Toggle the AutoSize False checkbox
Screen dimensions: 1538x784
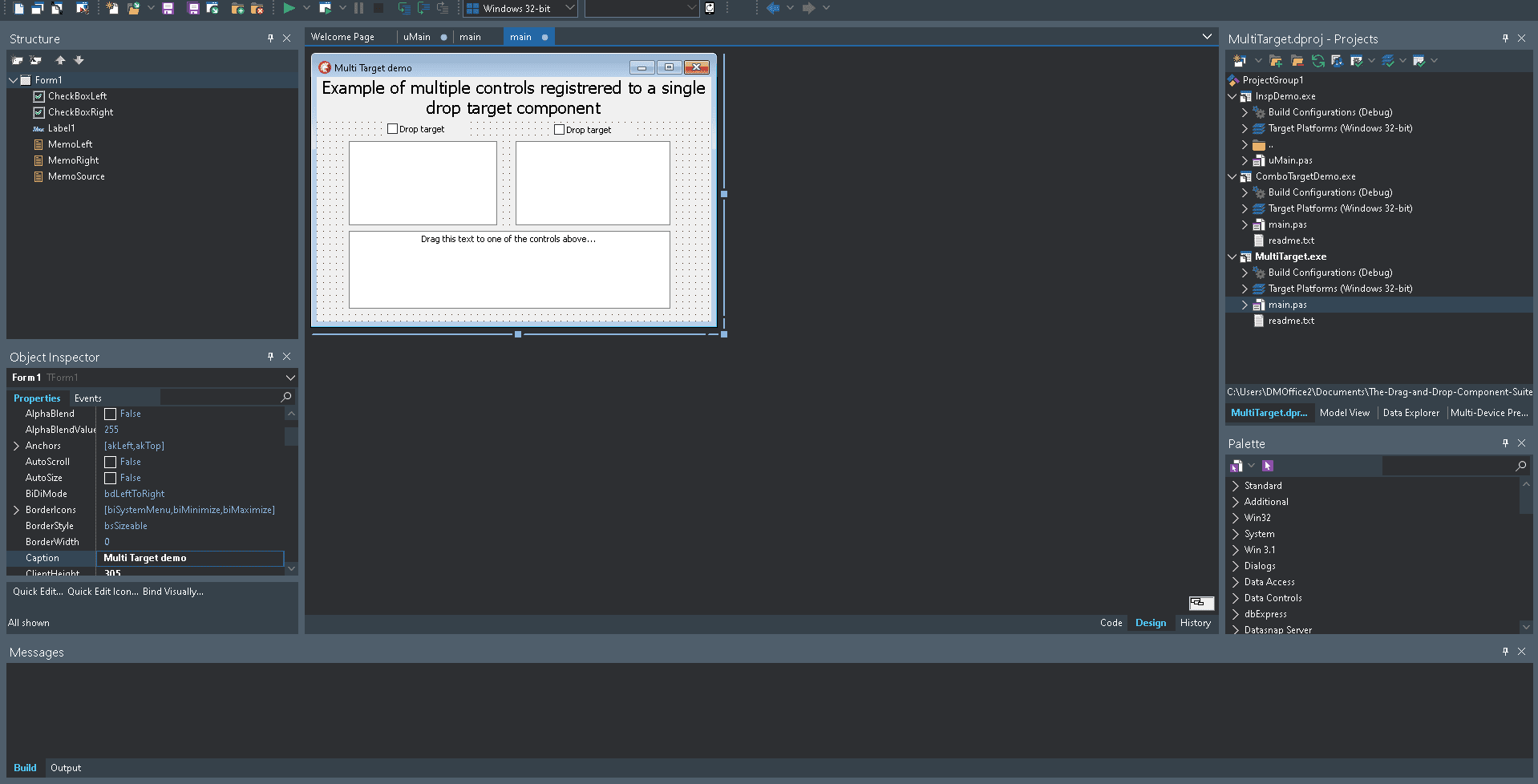(111, 479)
